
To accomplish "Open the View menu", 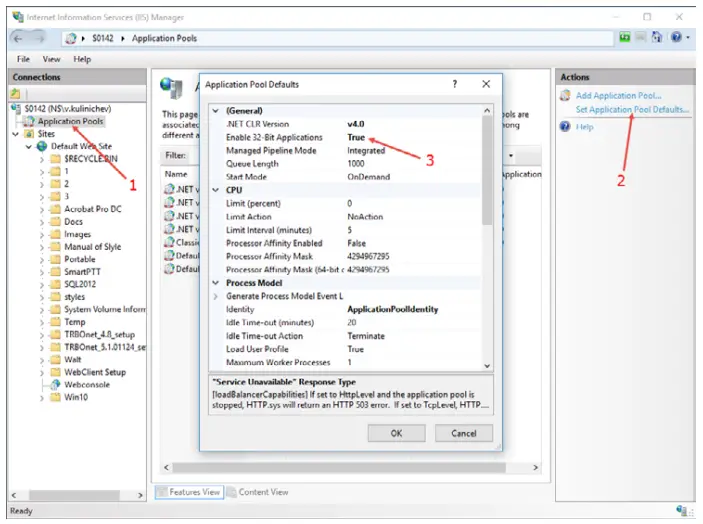I will (x=52, y=59).
